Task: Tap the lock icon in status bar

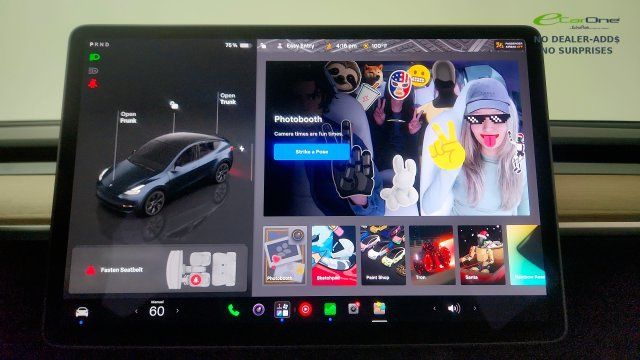Action: [263, 46]
